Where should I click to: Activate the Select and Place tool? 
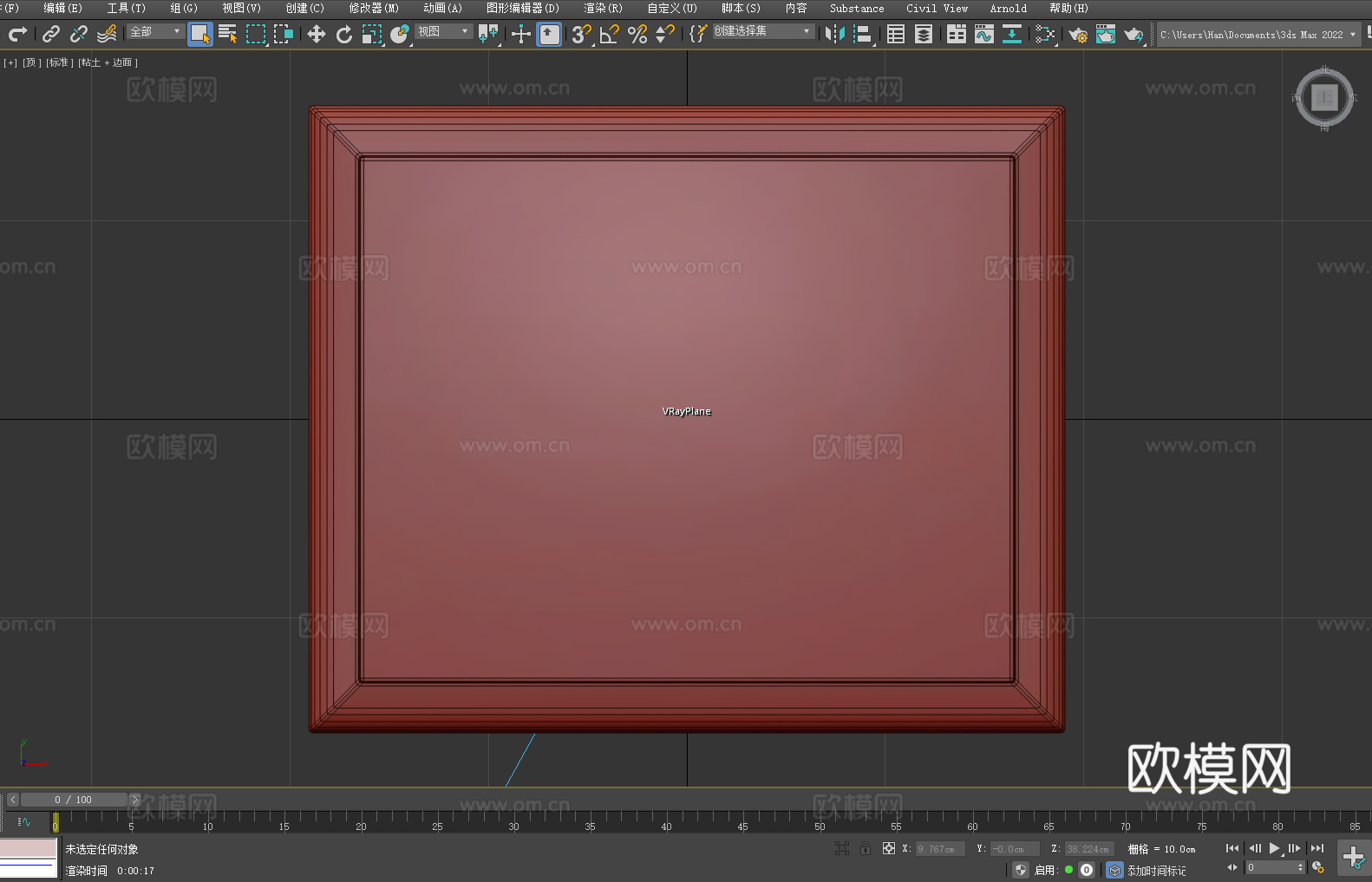[400, 34]
